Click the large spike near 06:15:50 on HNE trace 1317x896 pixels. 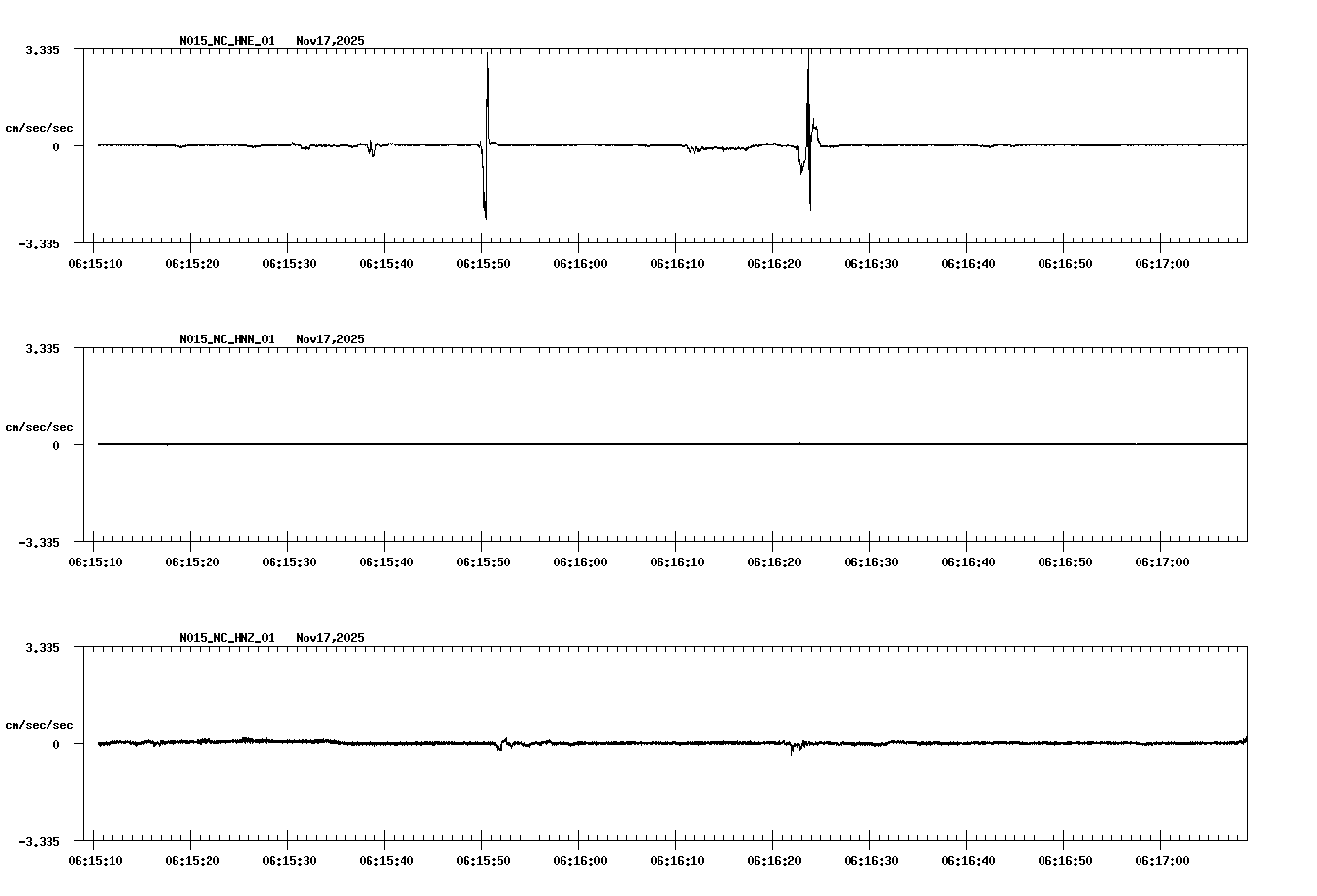click(484, 136)
